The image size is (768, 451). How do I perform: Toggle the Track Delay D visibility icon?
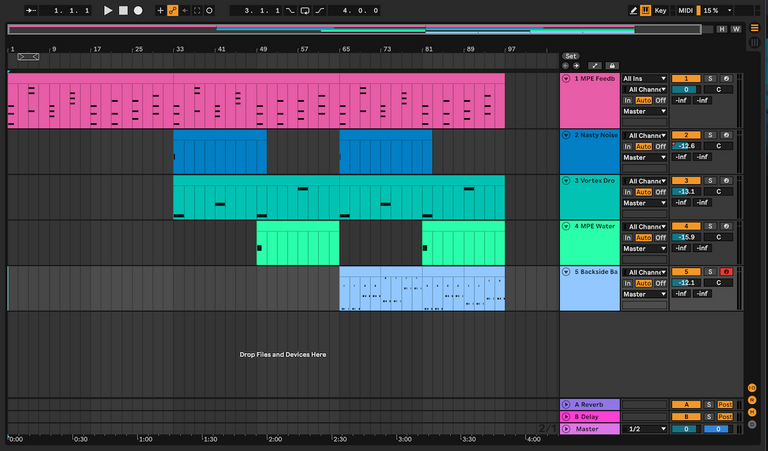[x=752, y=425]
